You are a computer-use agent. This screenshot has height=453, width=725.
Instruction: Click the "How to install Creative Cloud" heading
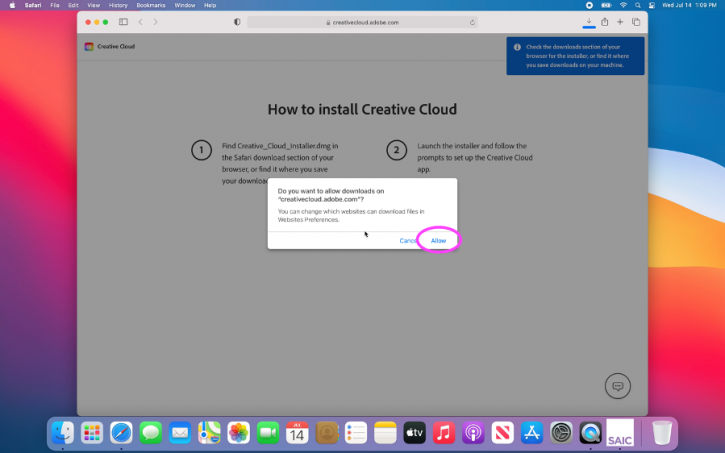(362, 109)
